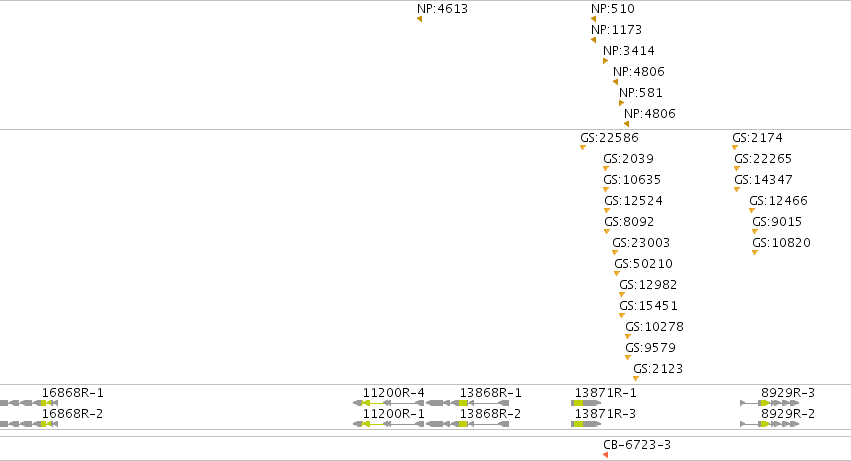The image size is (851, 461).
Task: Select the GS:12982 insertion triangle
Action: coord(622,295)
